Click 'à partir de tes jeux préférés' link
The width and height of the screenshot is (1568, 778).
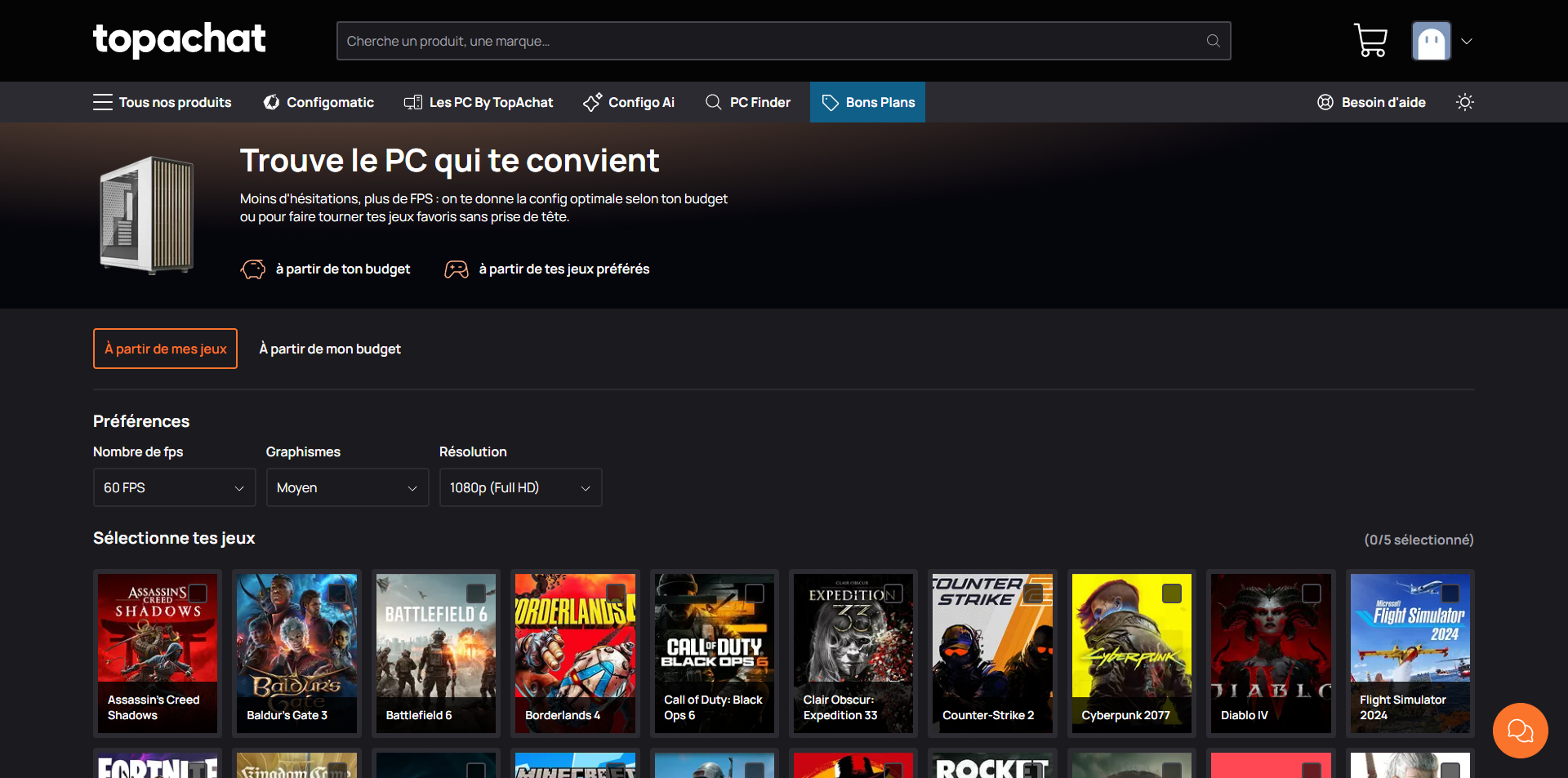click(564, 269)
